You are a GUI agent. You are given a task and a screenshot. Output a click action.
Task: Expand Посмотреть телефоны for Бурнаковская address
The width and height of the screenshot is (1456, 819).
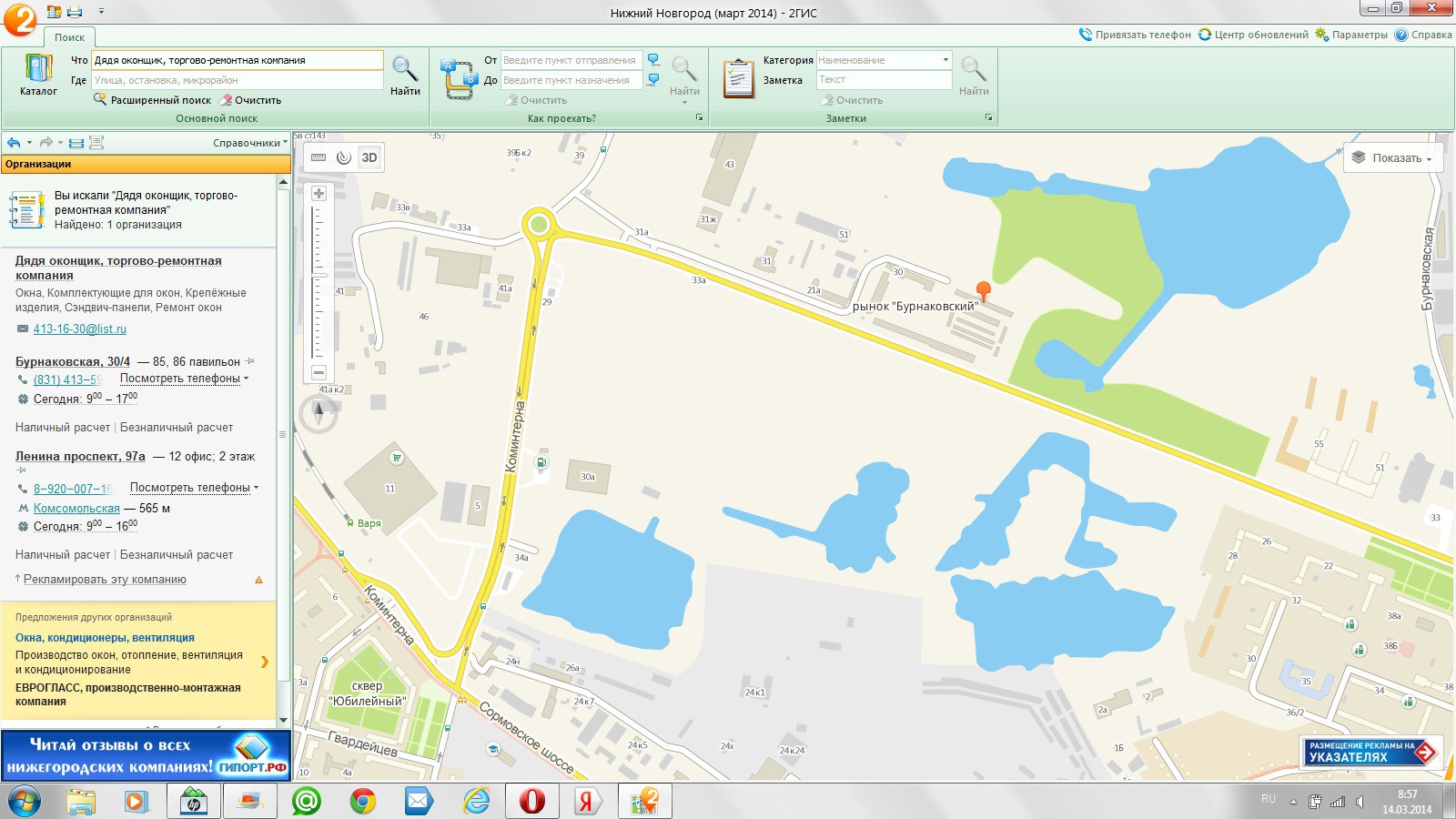coord(184,379)
